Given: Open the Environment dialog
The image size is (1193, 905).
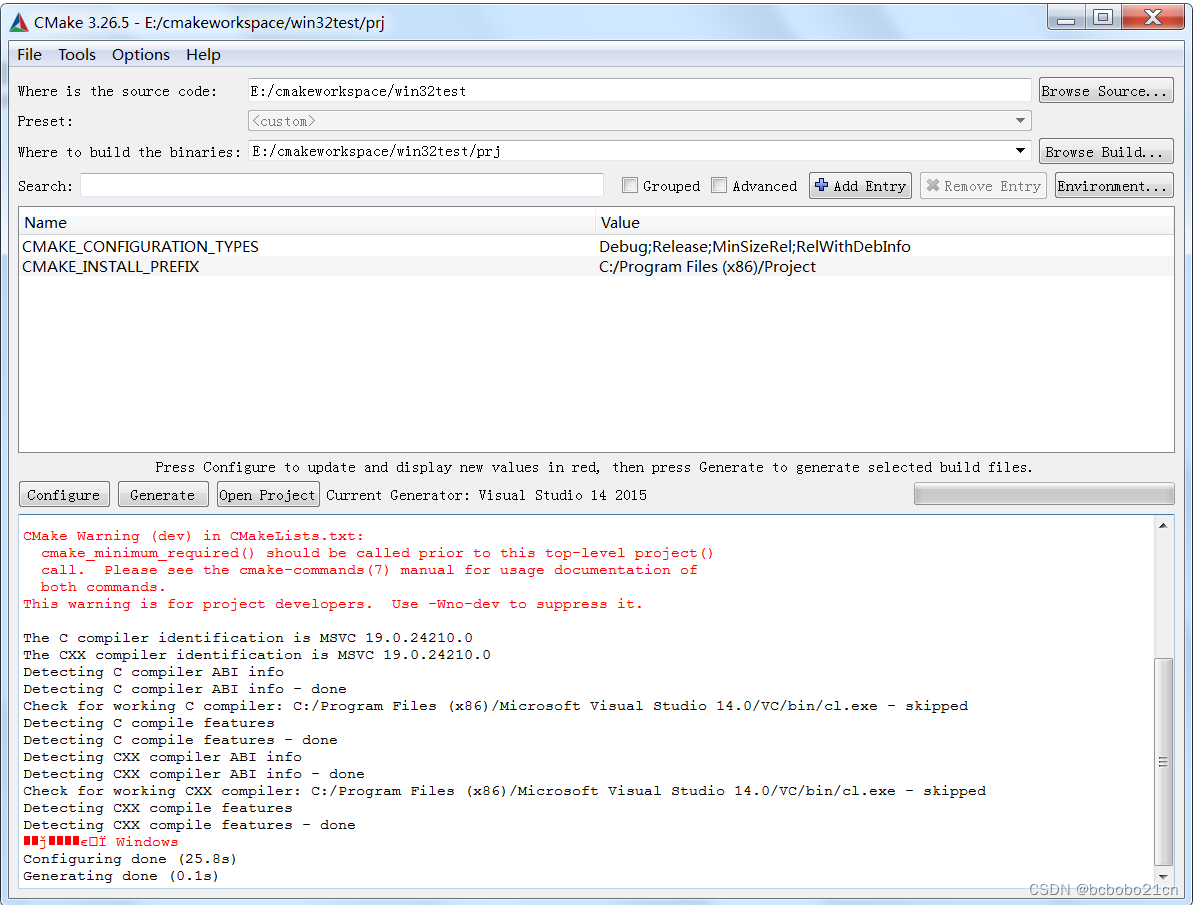Looking at the screenshot, I should click(x=1112, y=185).
